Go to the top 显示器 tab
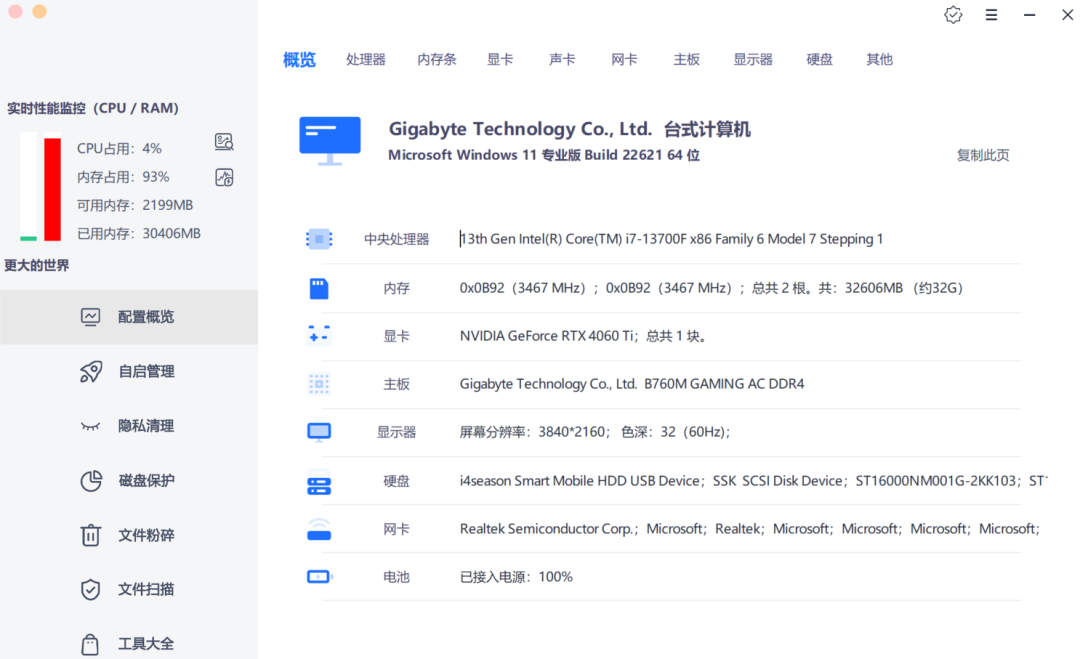Viewport: 1080px width, 659px height. click(x=753, y=60)
